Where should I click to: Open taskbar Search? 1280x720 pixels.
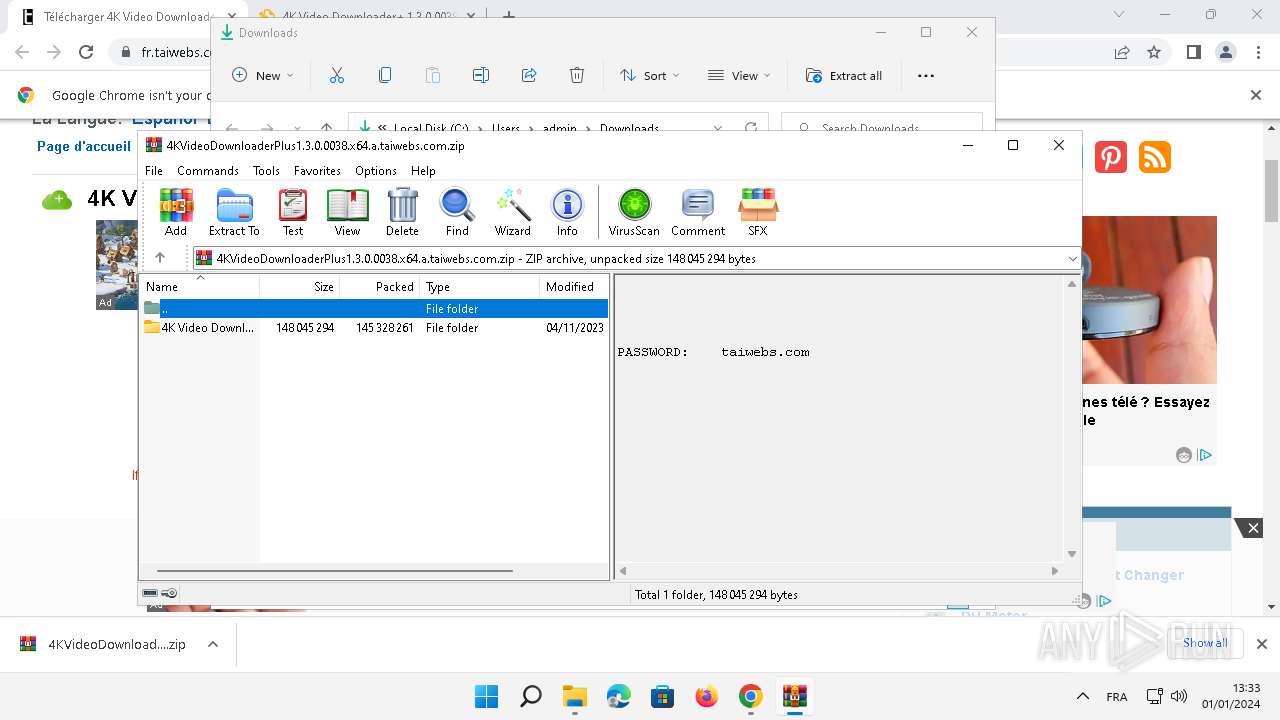(x=531, y=696)
